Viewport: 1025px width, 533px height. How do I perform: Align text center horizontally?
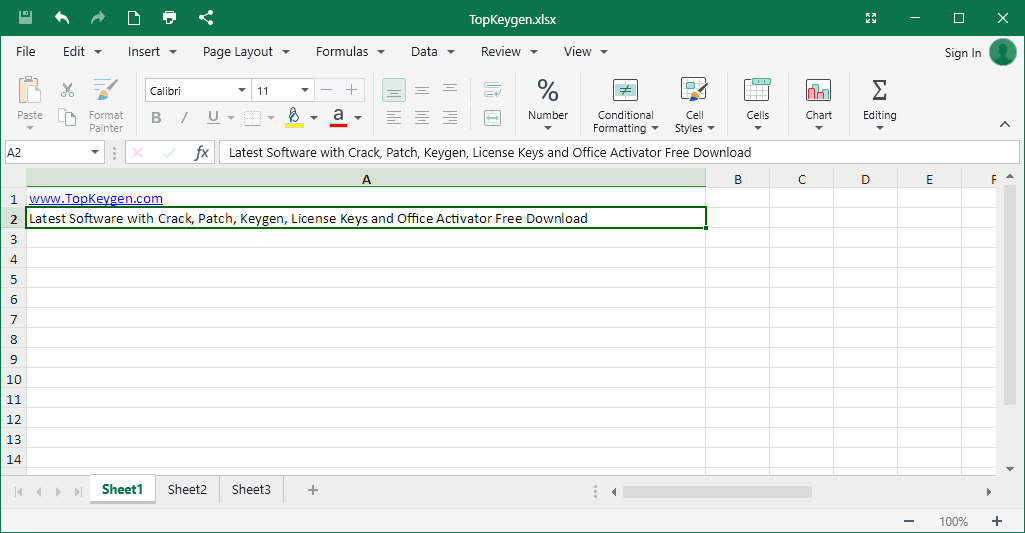pos(422,118)
